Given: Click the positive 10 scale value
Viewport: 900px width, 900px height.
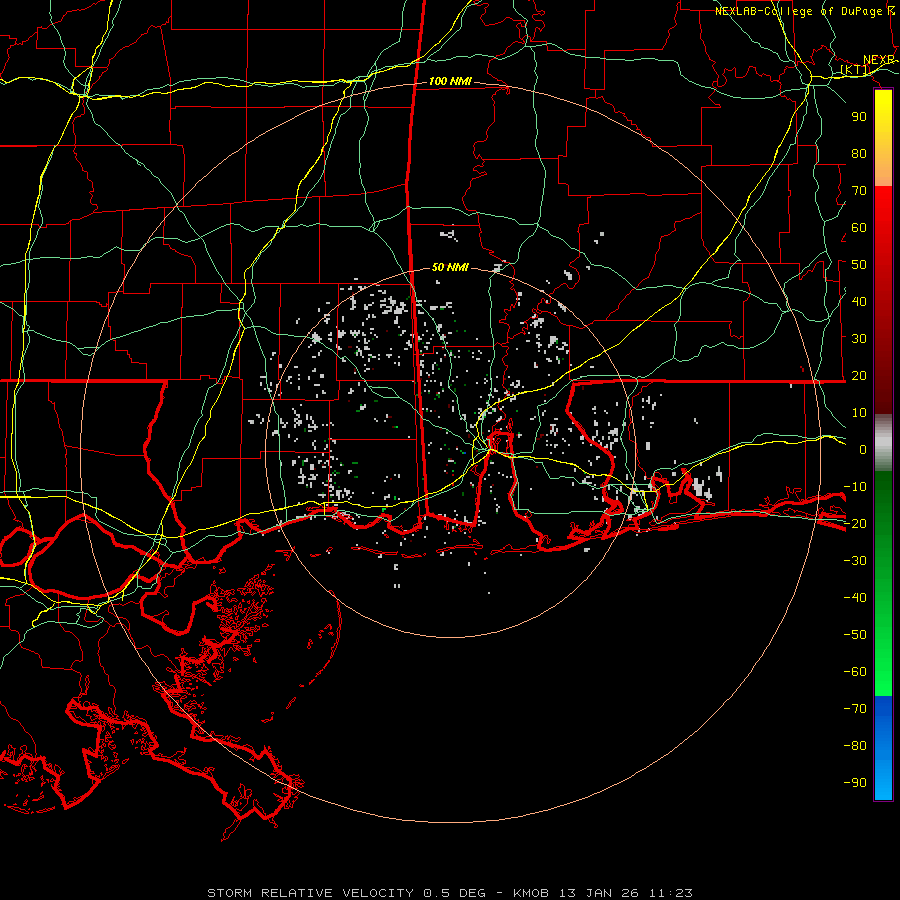Looking at the screenshot, I should (x=859, y=413).
